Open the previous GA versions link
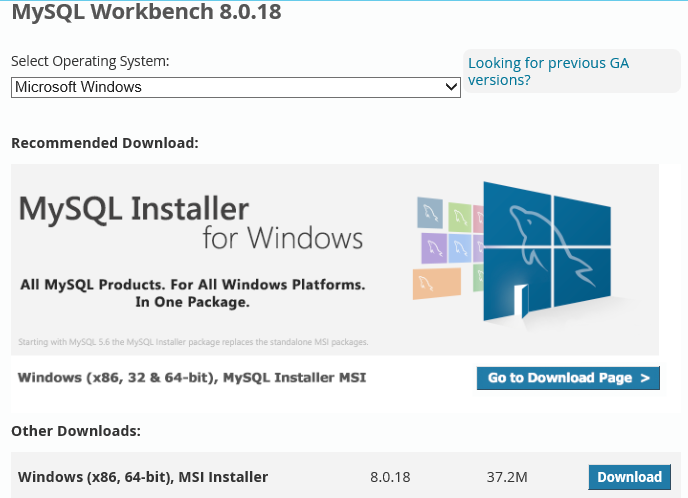The image size is (688, 498). click(x=548, y=72)
